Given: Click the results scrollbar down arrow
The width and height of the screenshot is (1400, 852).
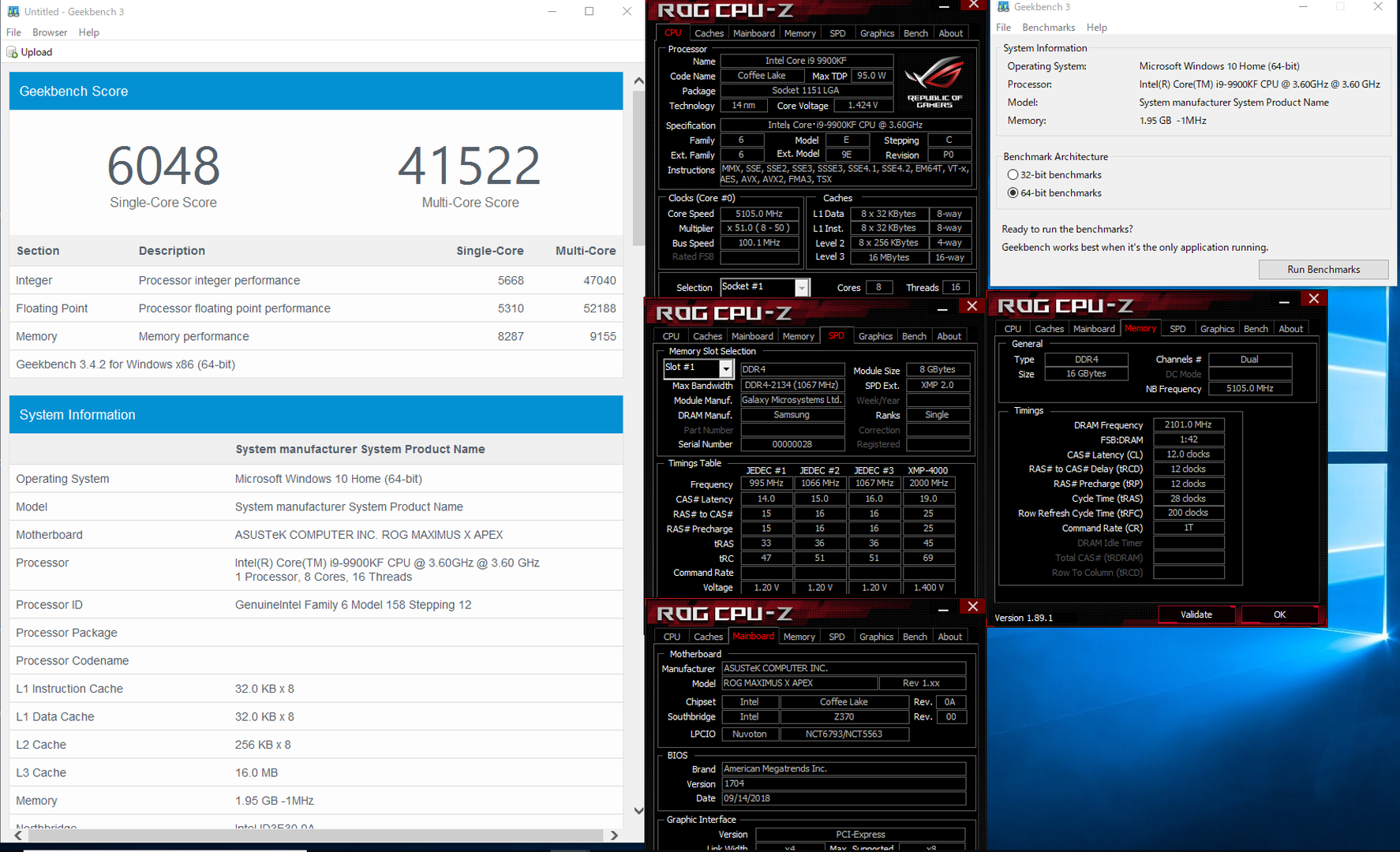Looking at the screenshot, I should [x=638, y=811].
